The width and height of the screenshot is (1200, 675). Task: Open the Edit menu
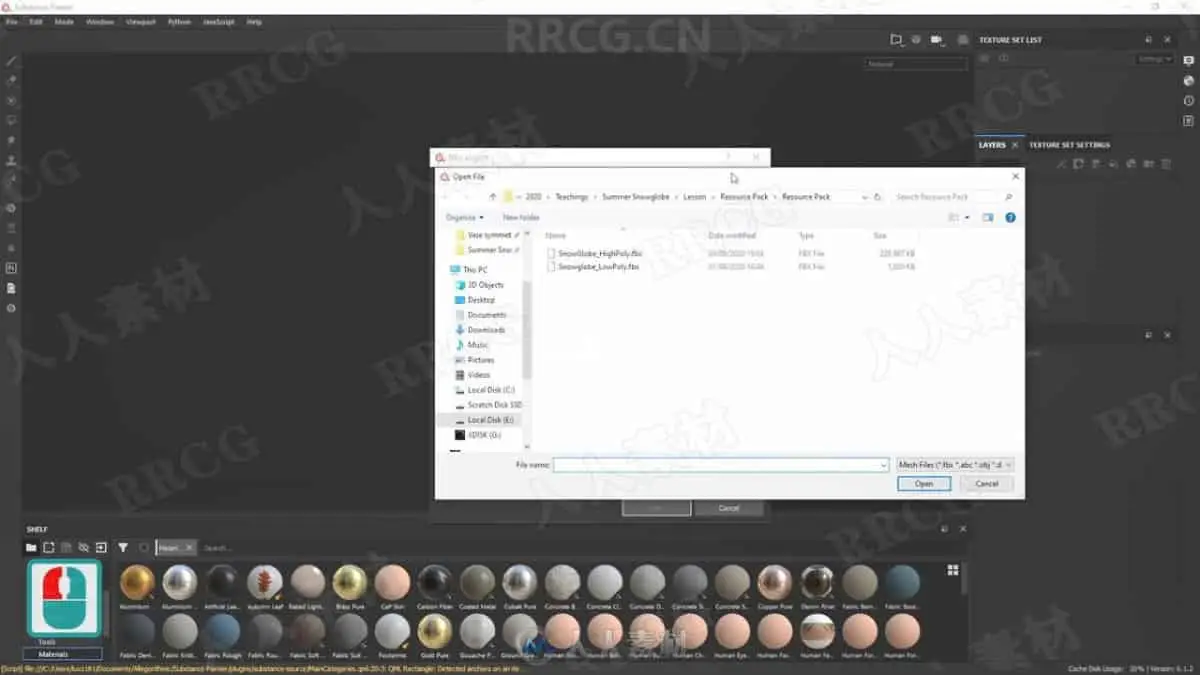pyautogui.click(x=36, y=21)
